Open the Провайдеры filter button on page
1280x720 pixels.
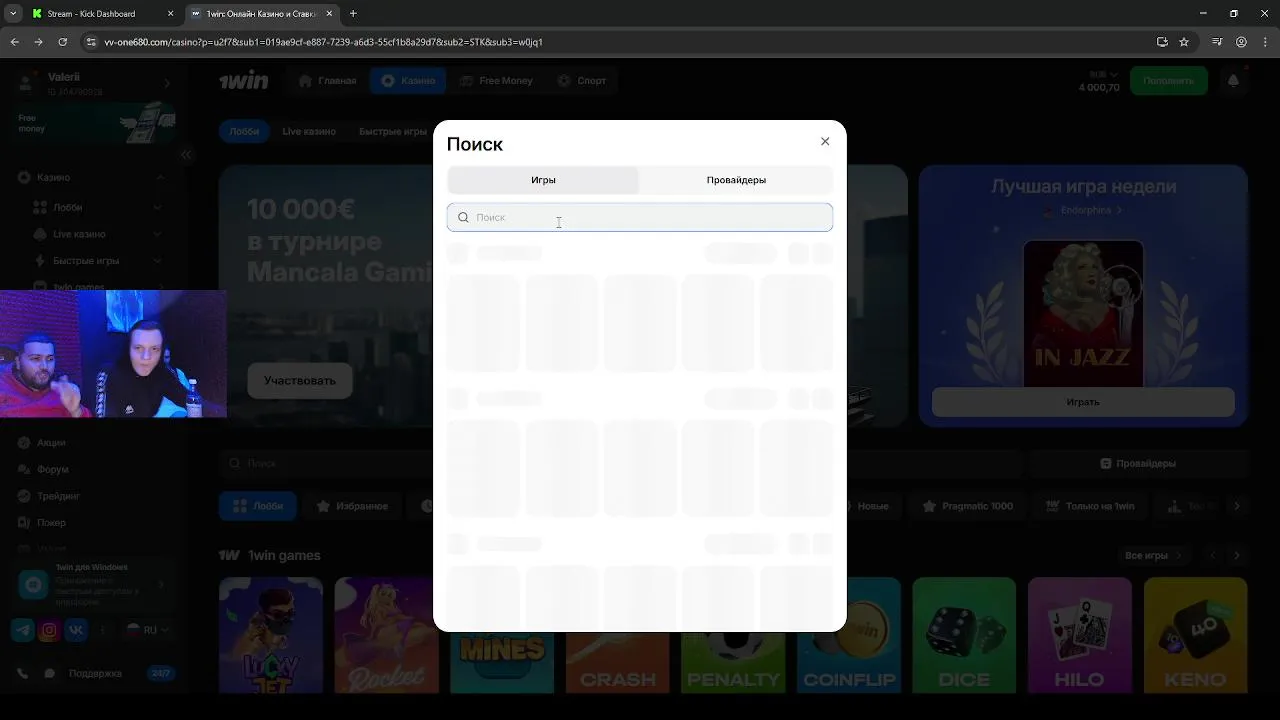1138,464
